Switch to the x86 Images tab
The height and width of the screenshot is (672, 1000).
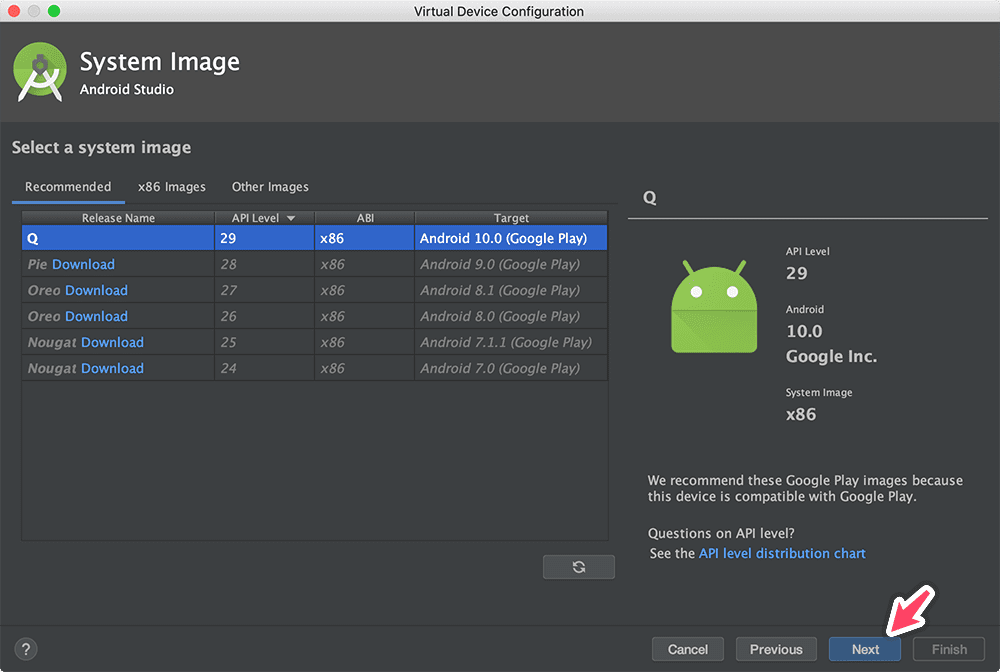[172, 187]
